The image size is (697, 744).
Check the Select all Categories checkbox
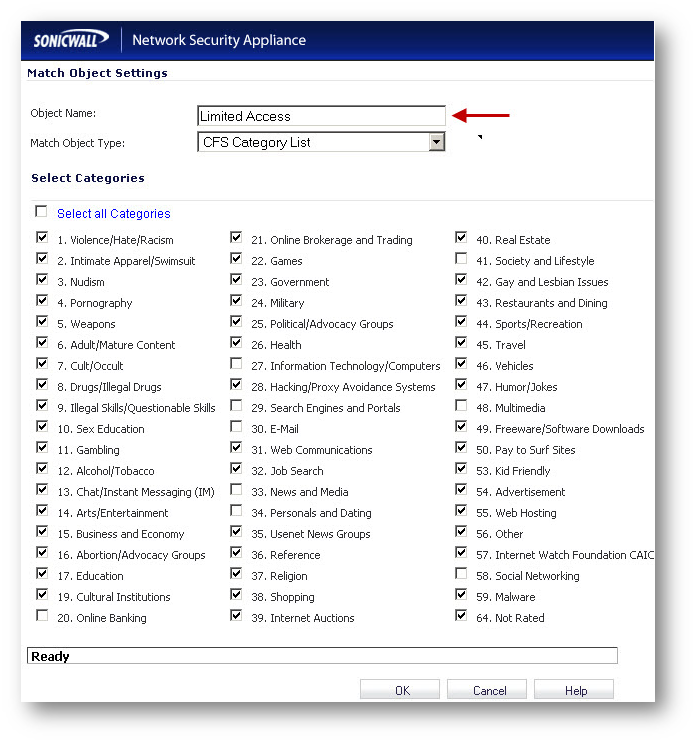coord(41,212)
